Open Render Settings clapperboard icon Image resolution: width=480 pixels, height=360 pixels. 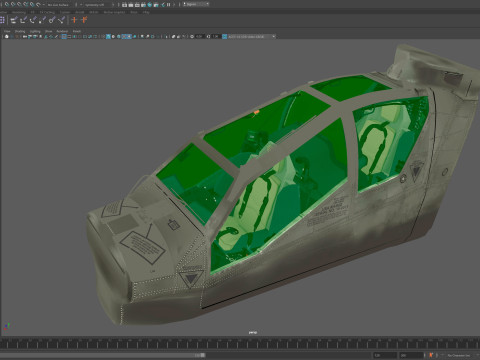143,5
